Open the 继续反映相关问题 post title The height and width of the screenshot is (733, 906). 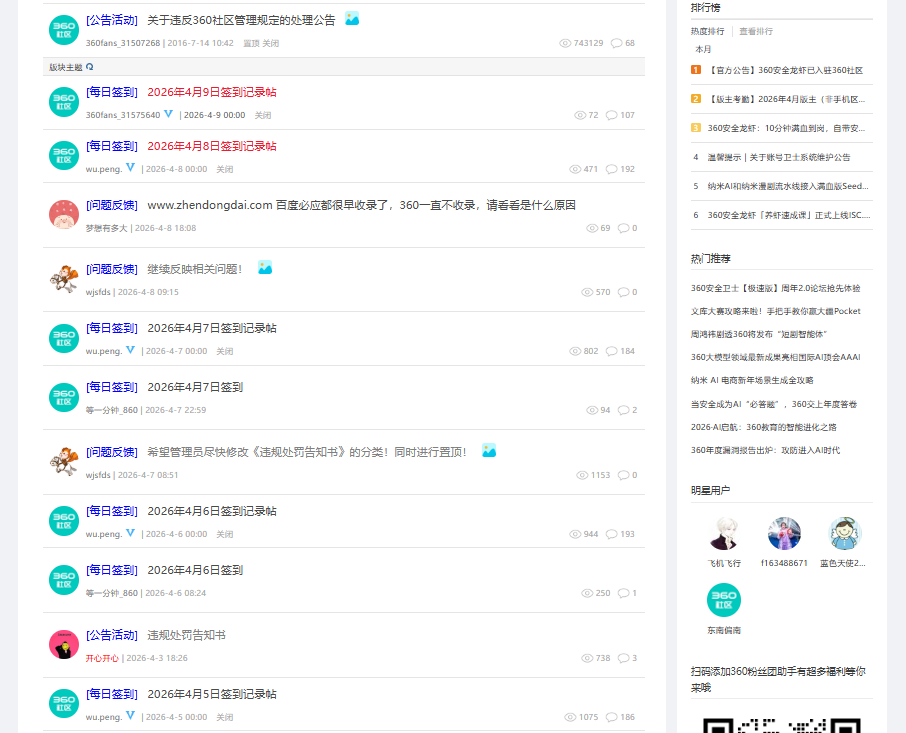(195, 269)
